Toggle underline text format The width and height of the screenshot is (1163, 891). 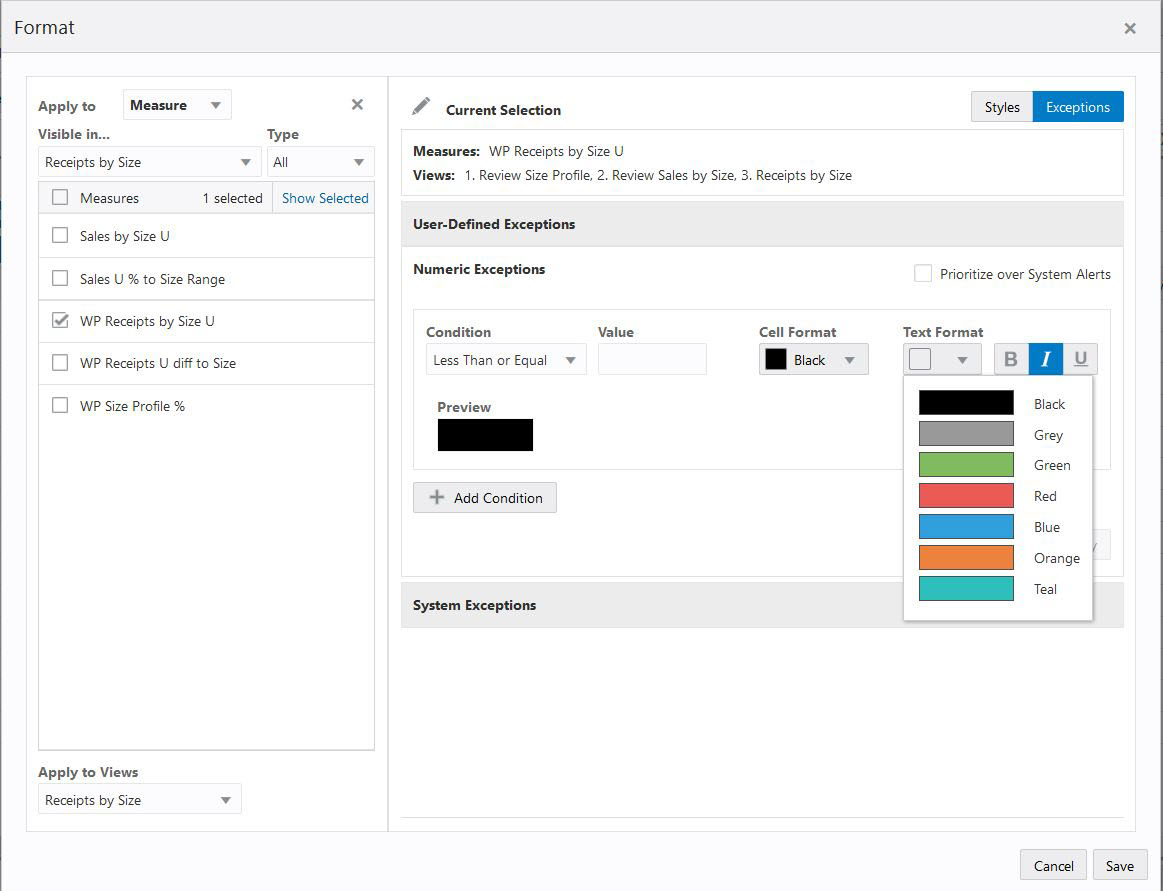tap(1081, 359)
